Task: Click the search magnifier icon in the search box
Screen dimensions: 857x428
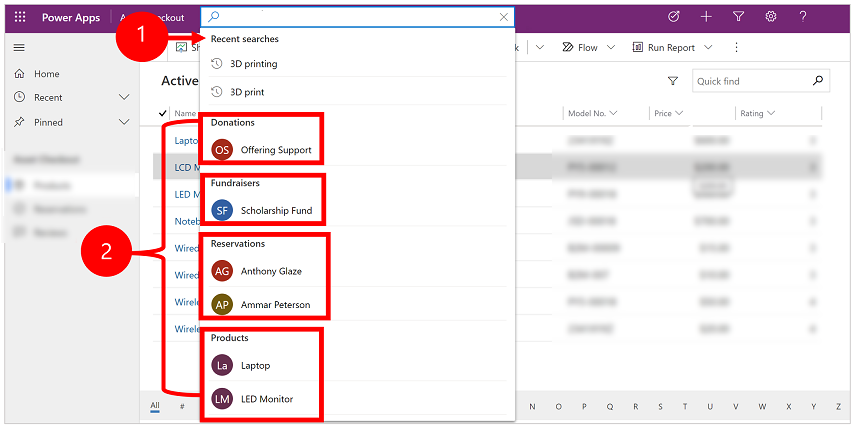Action: click(x=214, y=17)
